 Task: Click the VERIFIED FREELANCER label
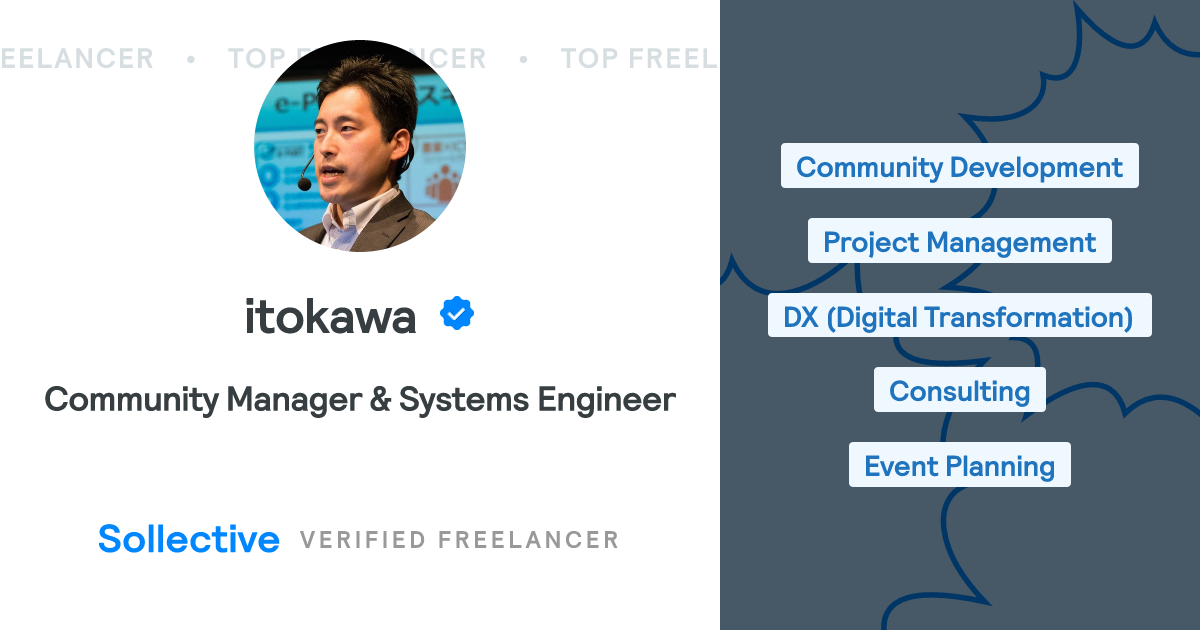click(459, 540)
